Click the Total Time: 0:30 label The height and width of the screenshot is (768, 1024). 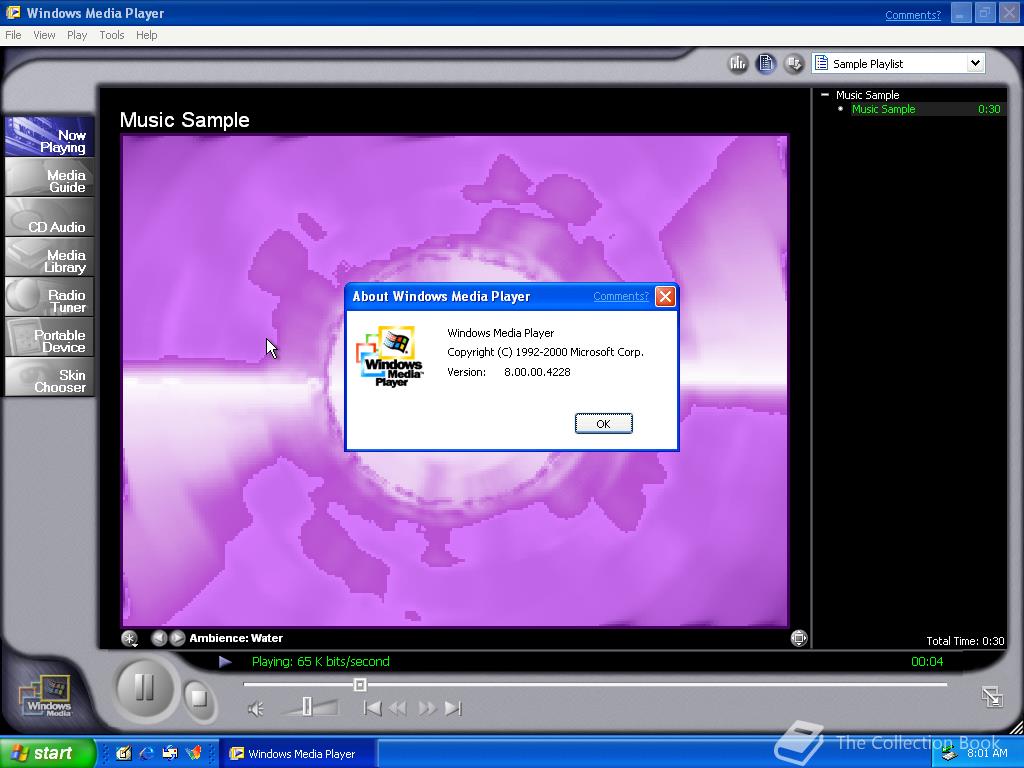coord(965,641)
